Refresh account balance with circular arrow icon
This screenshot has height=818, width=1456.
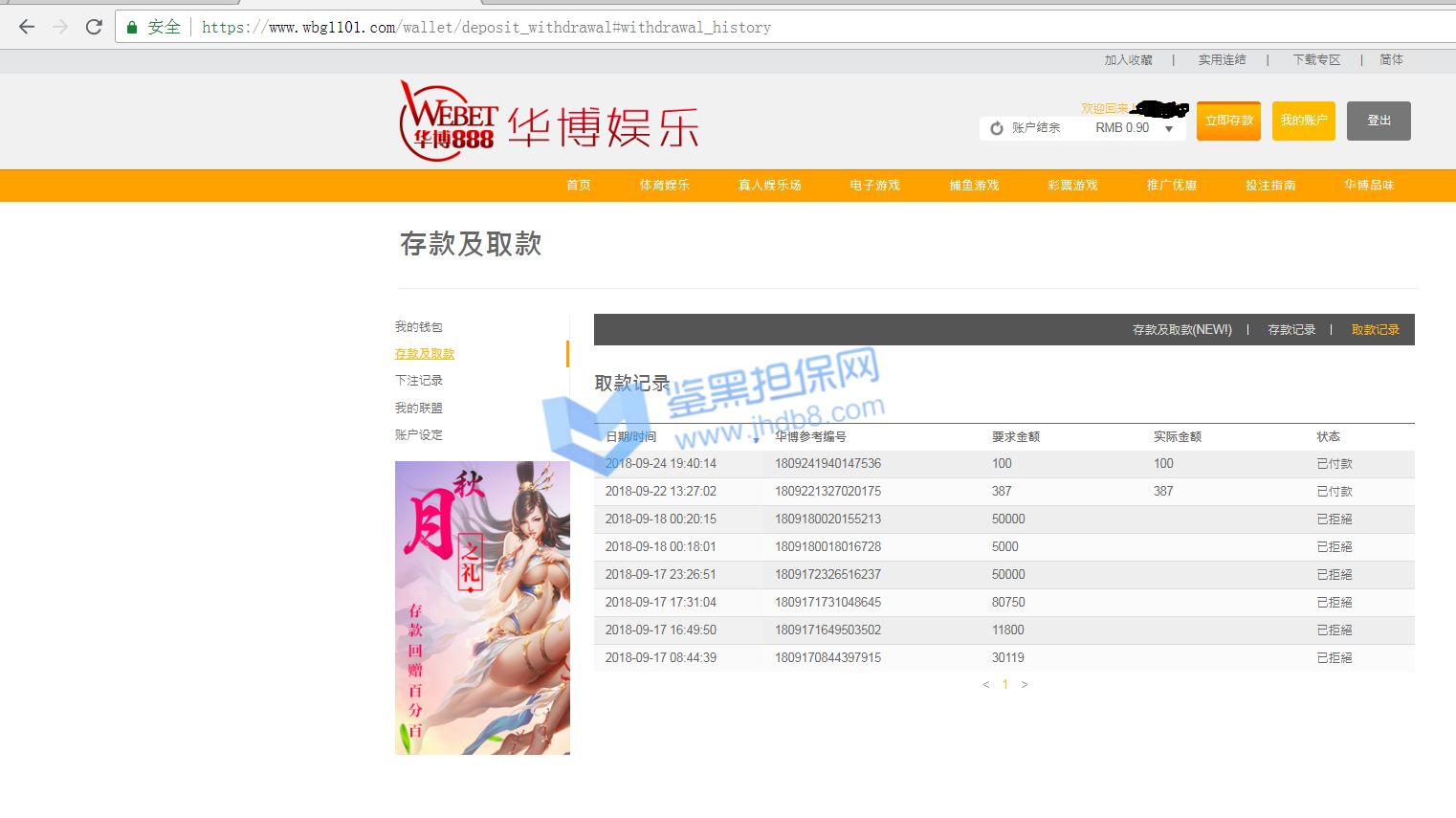point(997,128)
